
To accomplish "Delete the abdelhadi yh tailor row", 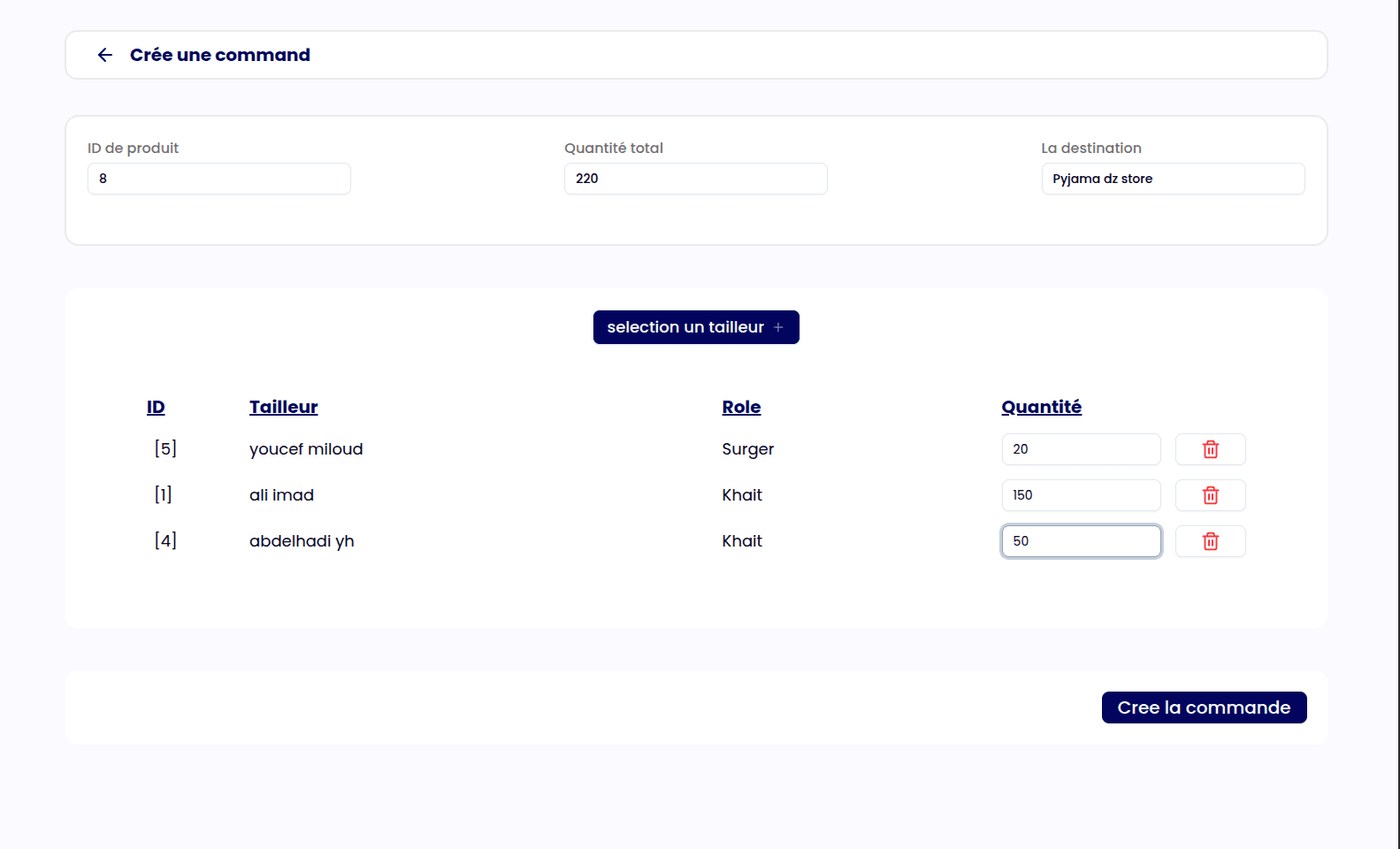I will (1210, 541).
